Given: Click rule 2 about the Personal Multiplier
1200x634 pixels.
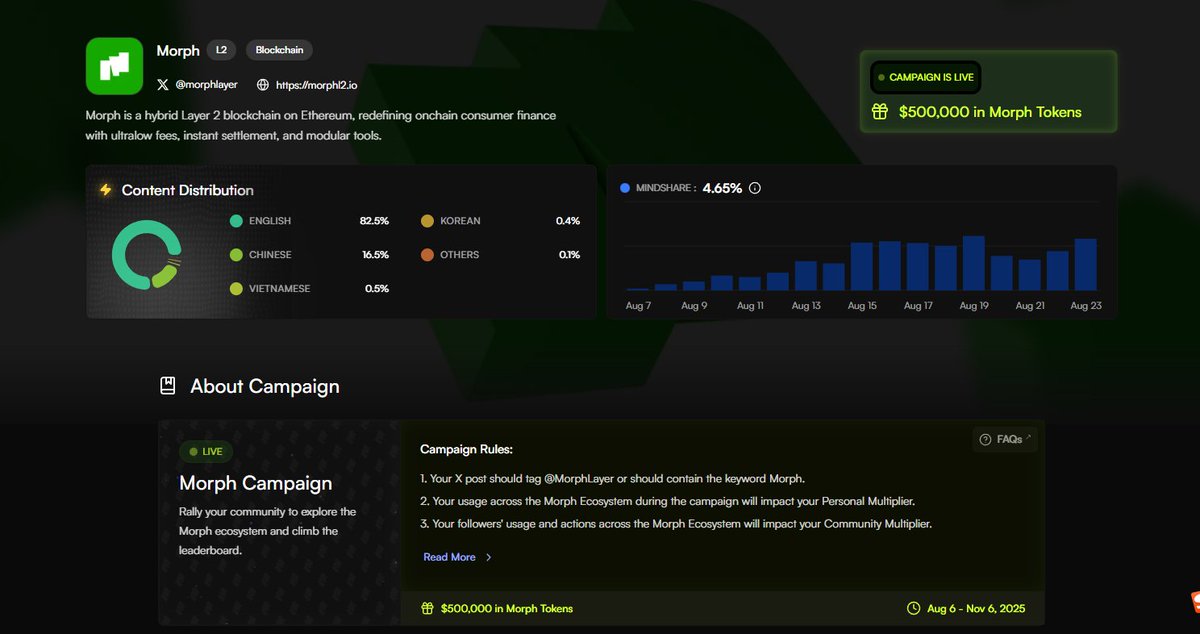Looking at the screenshot, I should (667, 501).
